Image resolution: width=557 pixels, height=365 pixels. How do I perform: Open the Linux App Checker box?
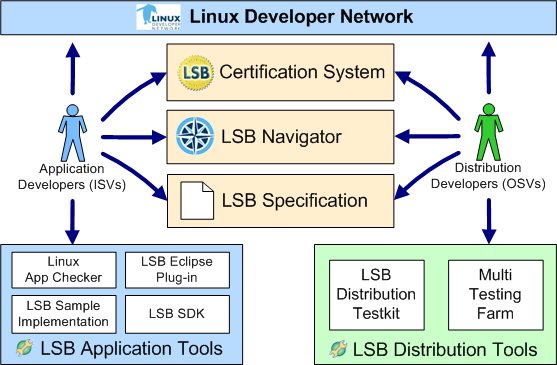coord(64,270)
